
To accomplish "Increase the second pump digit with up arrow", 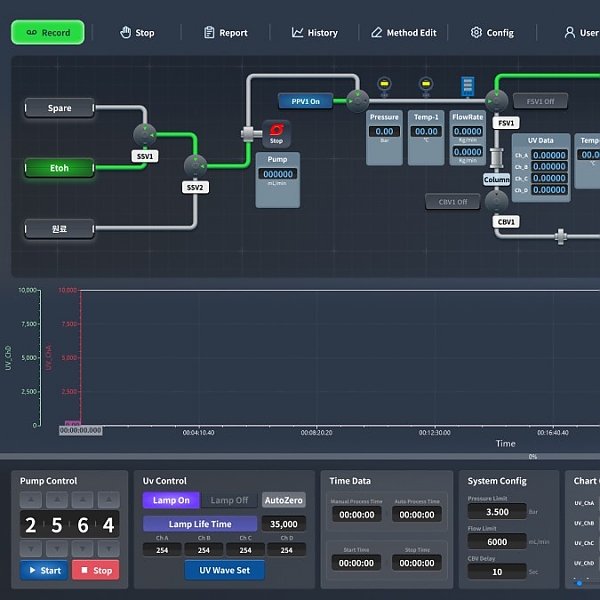I will [x=57, y=499].
